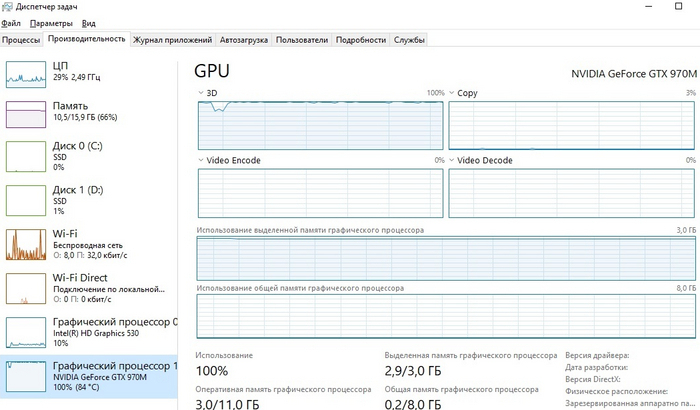Open Диск 0 (C:) performance thumbnail

27,157
